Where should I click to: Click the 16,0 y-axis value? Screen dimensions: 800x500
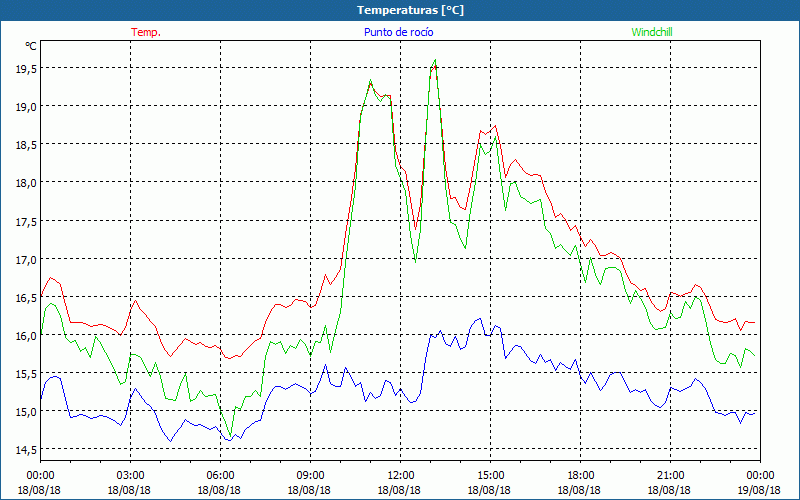(26, 335)
